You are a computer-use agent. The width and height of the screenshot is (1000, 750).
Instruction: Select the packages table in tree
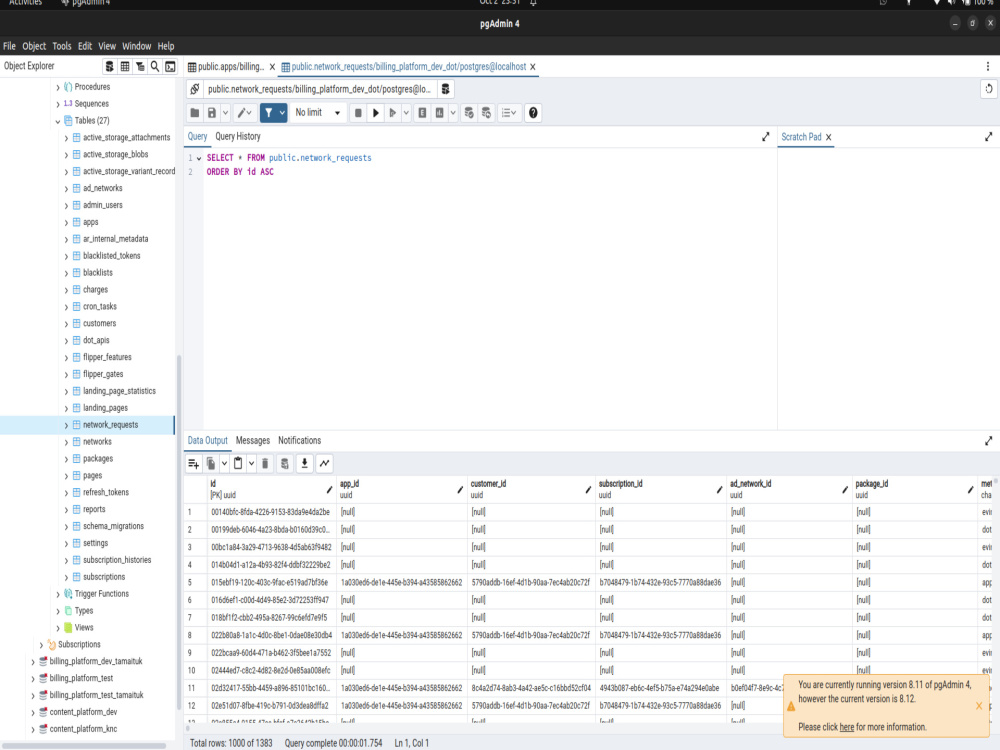[98, 459]
